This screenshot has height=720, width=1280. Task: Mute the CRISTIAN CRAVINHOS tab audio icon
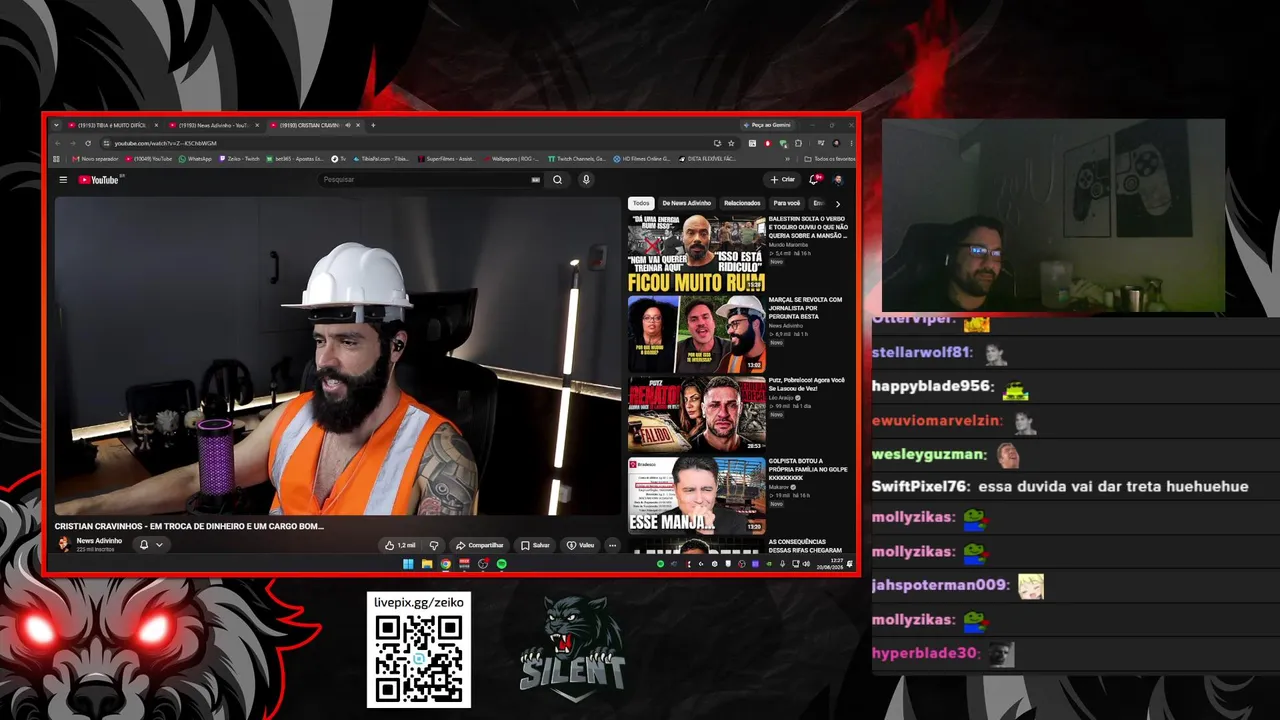tap(348, 125)
